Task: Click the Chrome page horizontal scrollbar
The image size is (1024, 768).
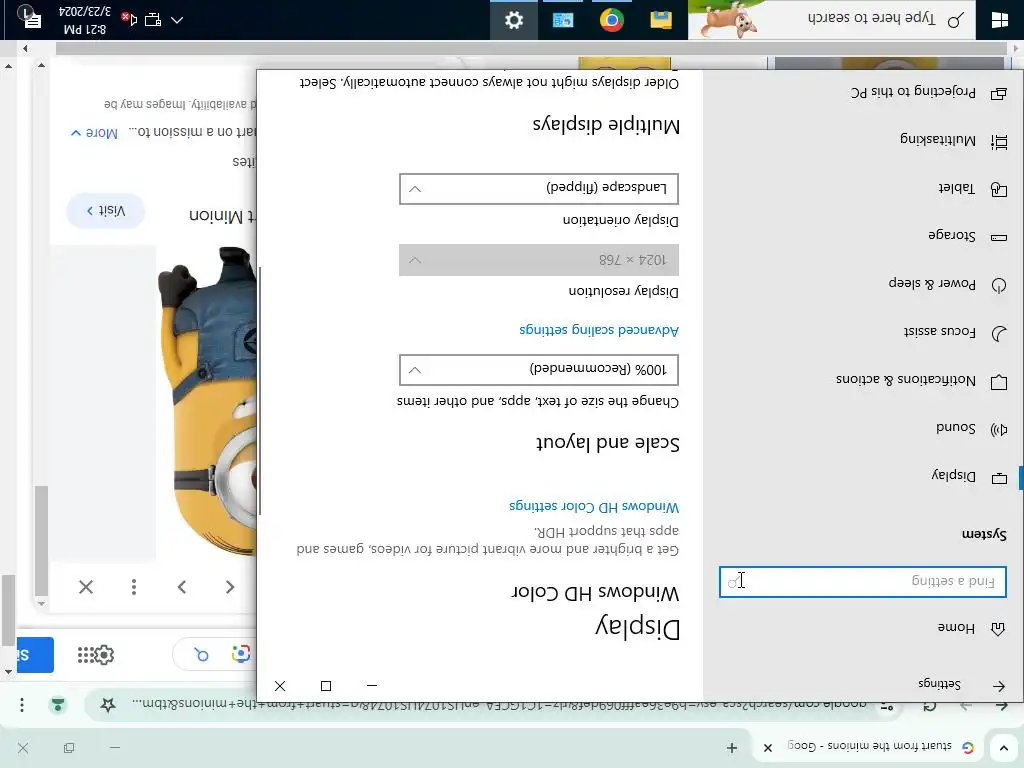Action: click(x=530, y=48)
